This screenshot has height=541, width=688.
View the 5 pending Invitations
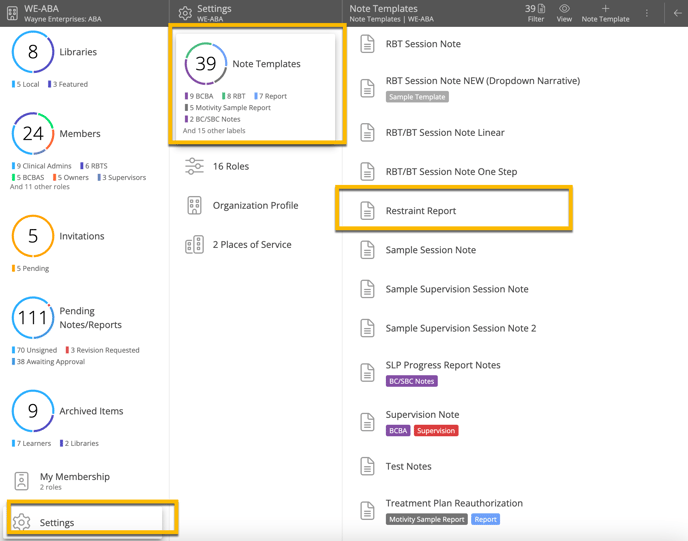(33, 237)
